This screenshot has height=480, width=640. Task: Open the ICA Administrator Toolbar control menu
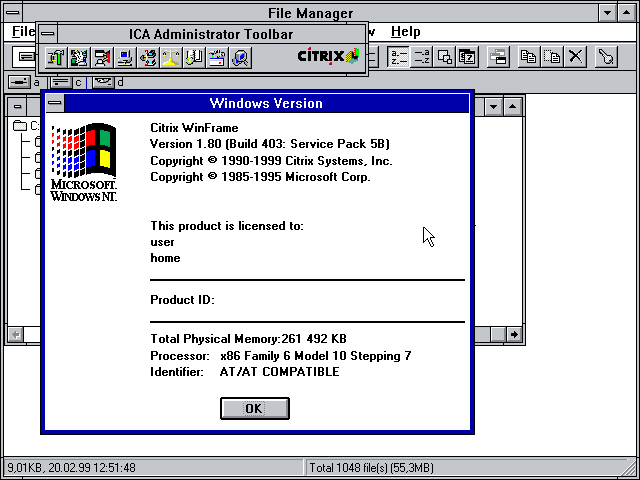click(48, 34)
